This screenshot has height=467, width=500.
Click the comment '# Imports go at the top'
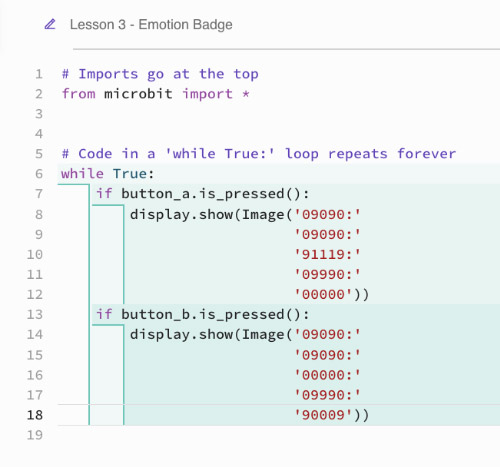(160, 74)
